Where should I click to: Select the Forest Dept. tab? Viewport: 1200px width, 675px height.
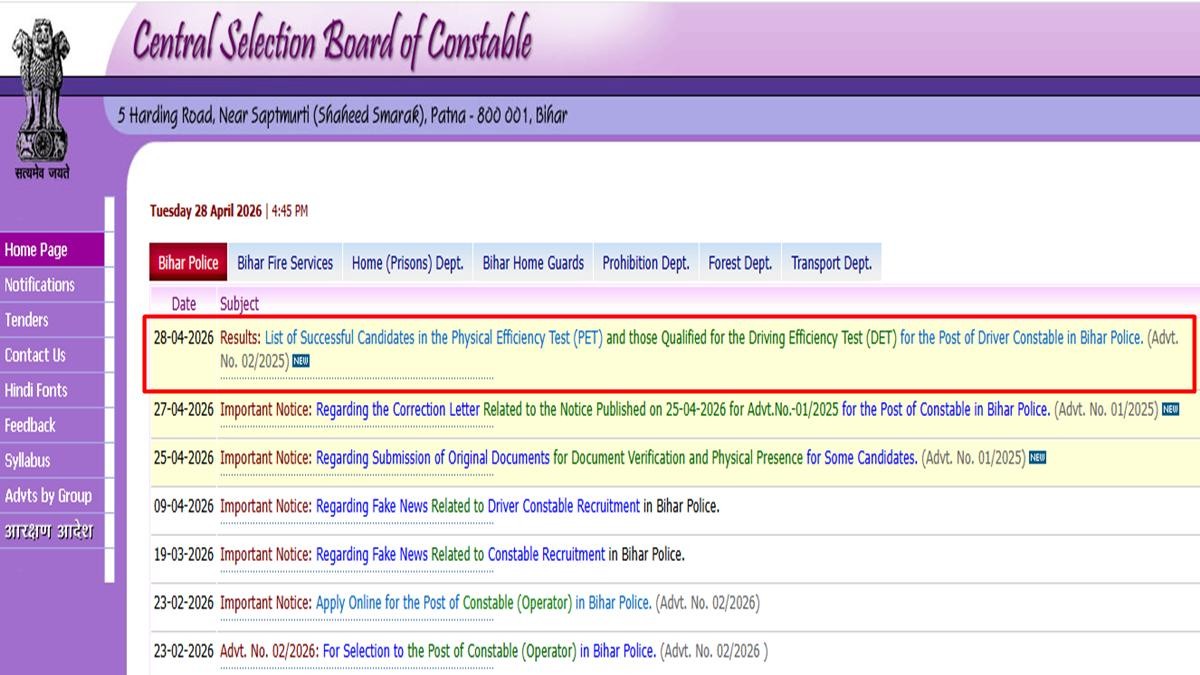[x=740, y=263]
